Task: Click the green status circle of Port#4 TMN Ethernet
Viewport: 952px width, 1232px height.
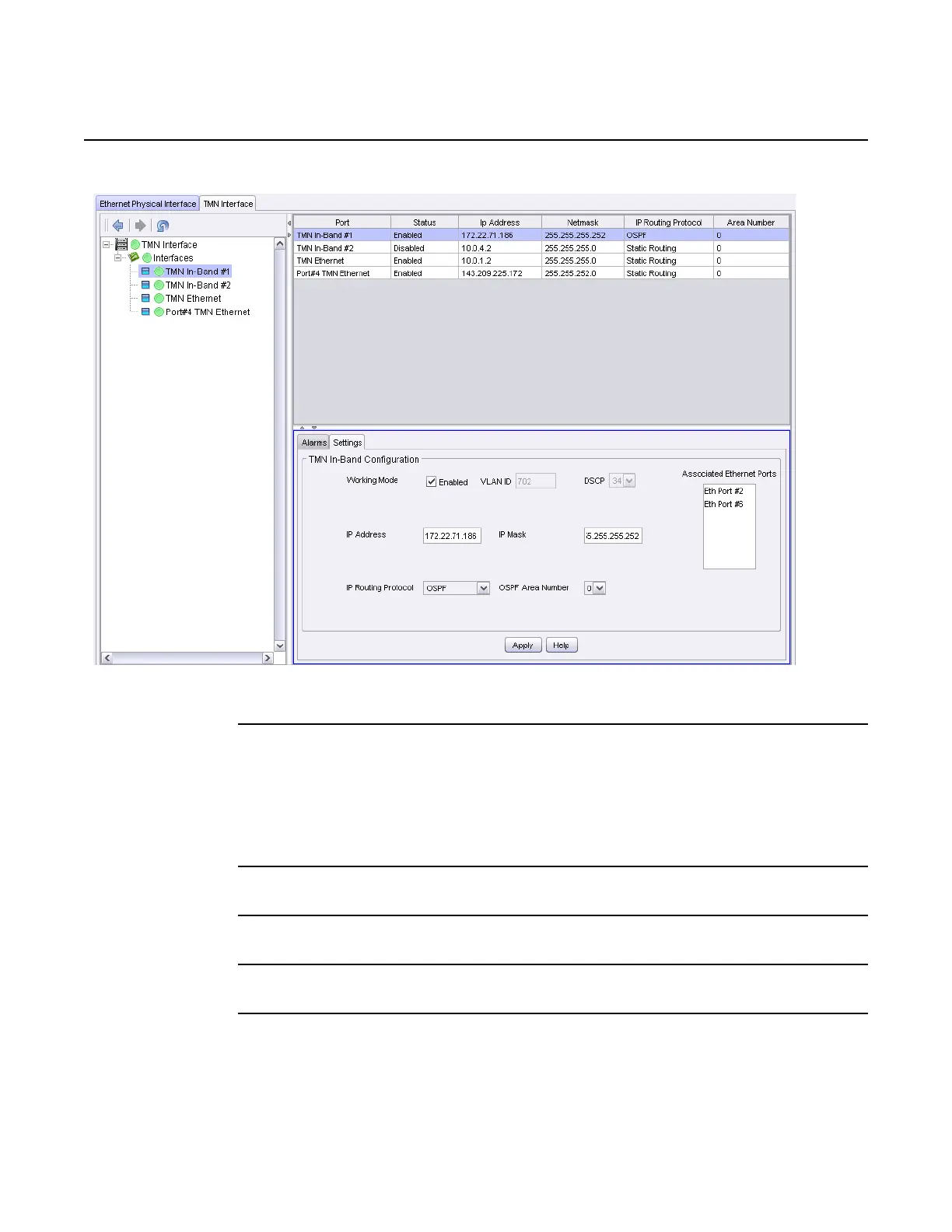Action: (x=159, y=312)
